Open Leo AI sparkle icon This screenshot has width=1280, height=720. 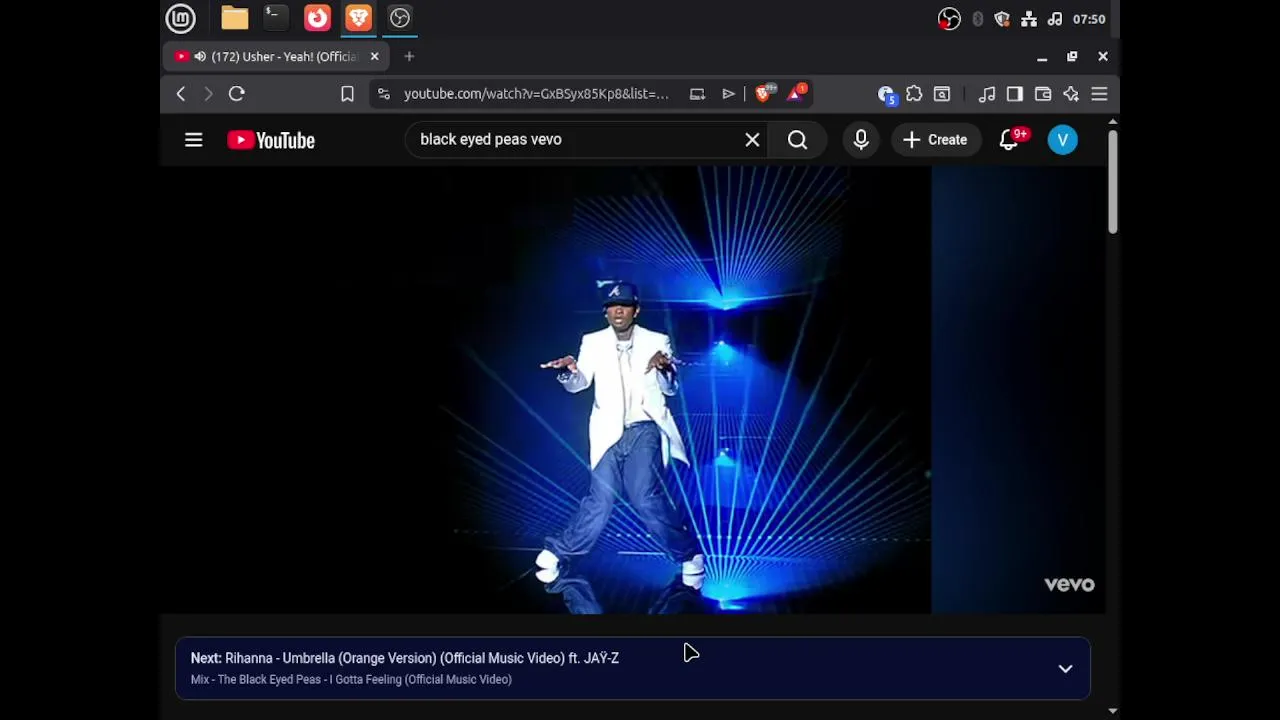(1071, 94)
